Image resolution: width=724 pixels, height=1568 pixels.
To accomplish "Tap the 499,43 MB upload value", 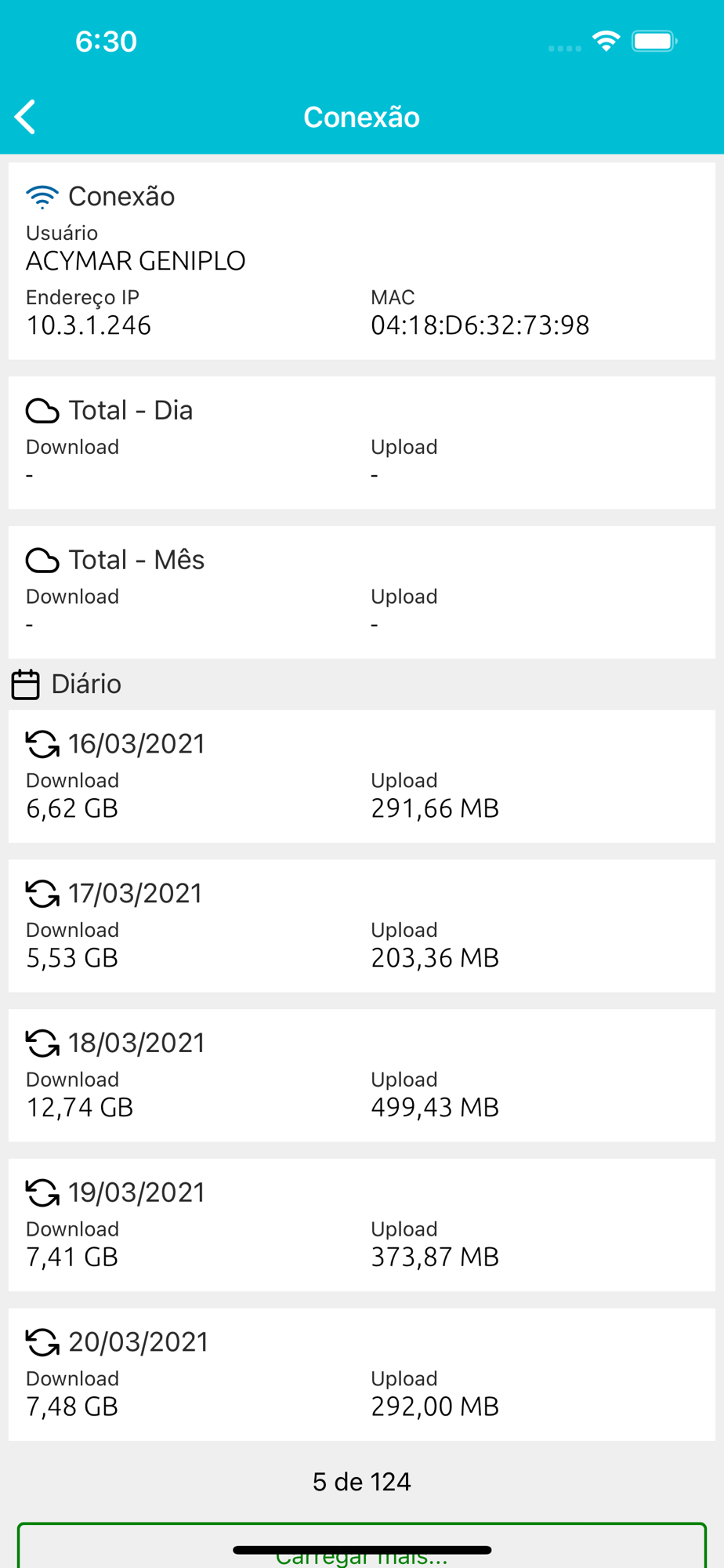I will (435, 1107).
